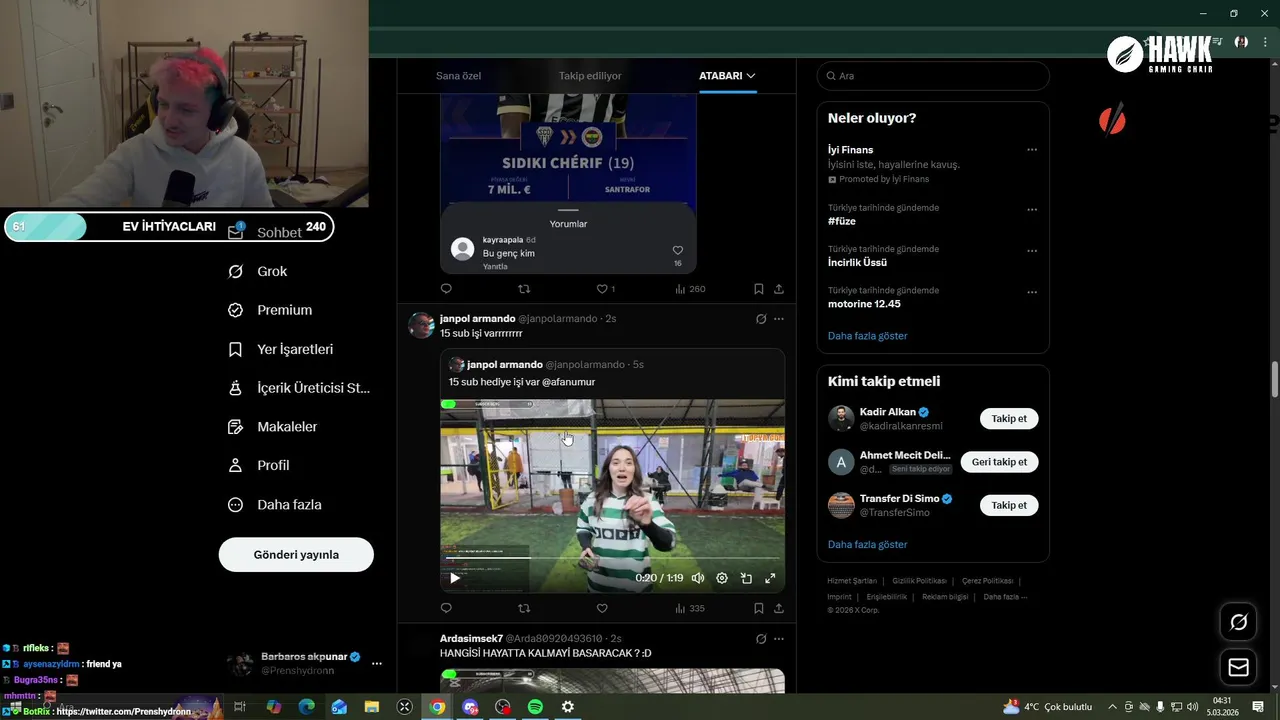Play the embedded video
The image size is (1280, 720).
tap(455, 578)
